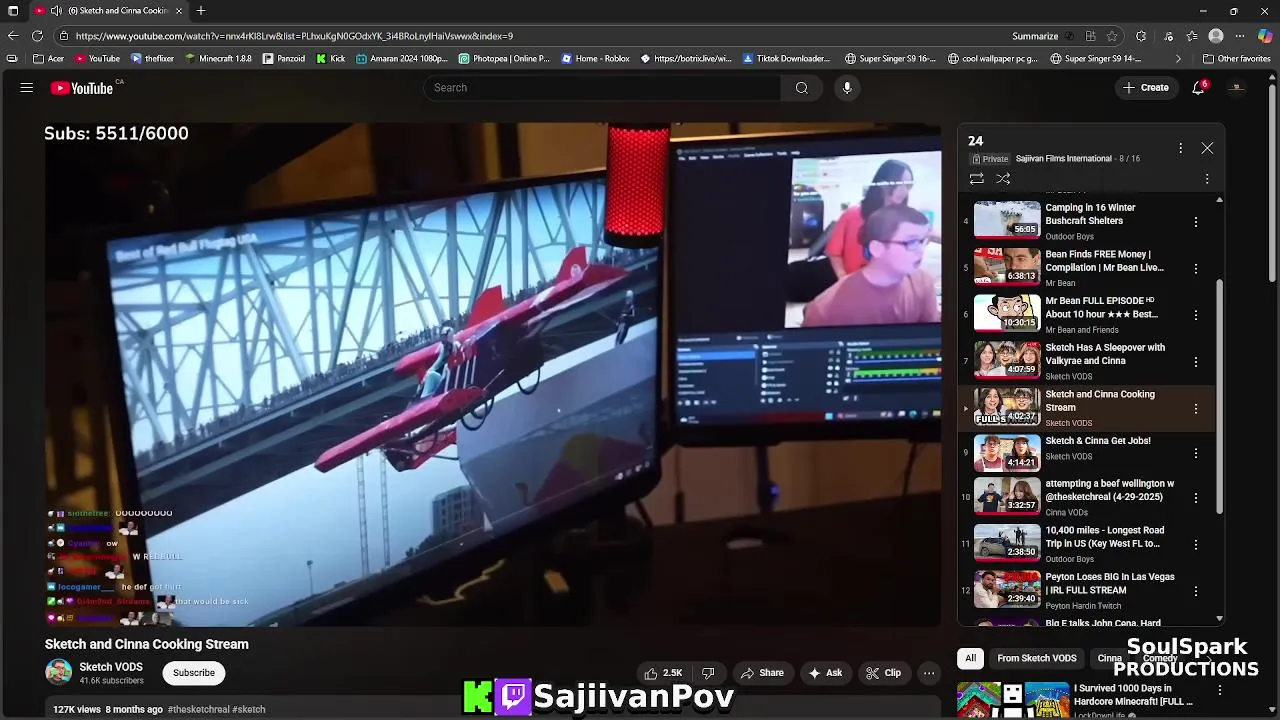Open the Kick bookmark
1280x720 pixels.
331,59
